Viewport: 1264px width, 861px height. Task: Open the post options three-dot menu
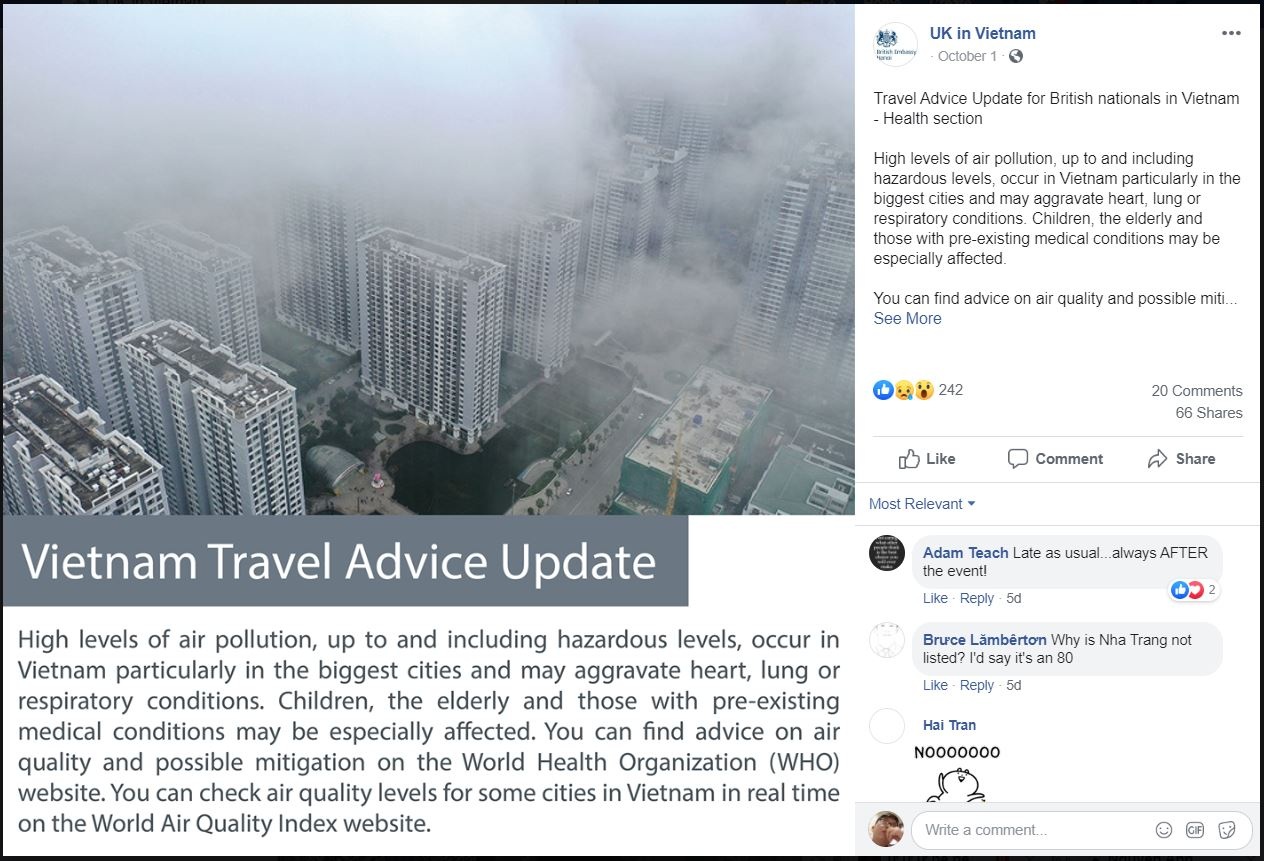[1231, 34]
